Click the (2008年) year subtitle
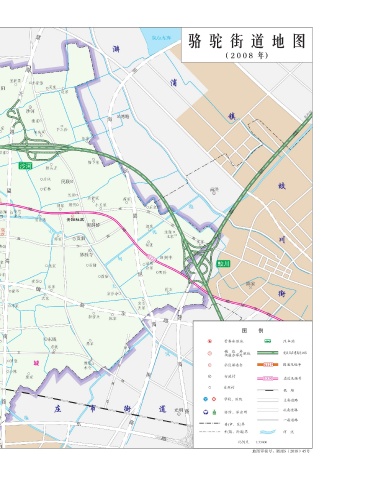Screen dimensions: 389x480 pos(247,55)
